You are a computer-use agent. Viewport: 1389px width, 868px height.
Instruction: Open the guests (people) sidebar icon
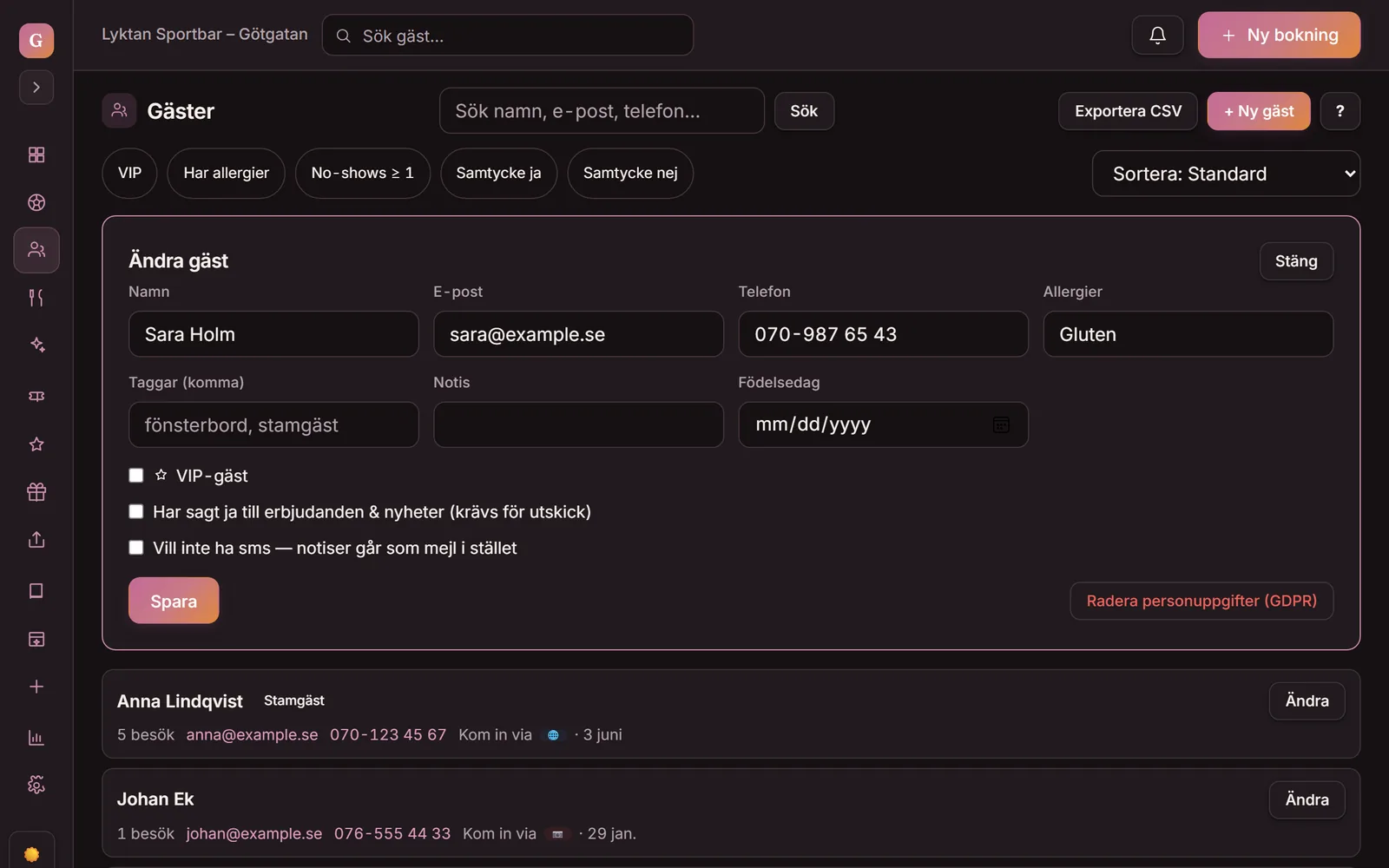click(x=36, y=250)
